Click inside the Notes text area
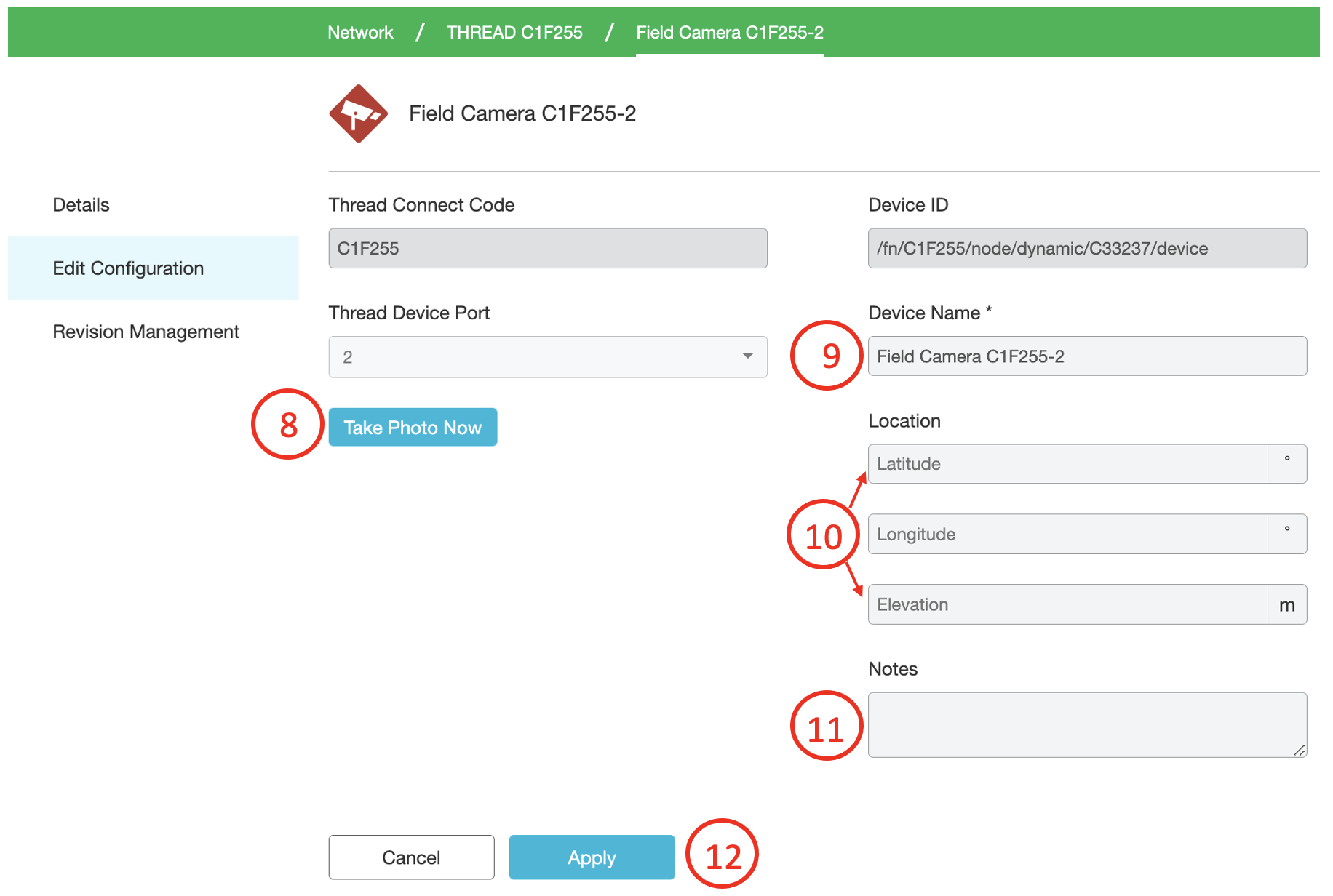 pyautogui.click(x=1087, y=724)
